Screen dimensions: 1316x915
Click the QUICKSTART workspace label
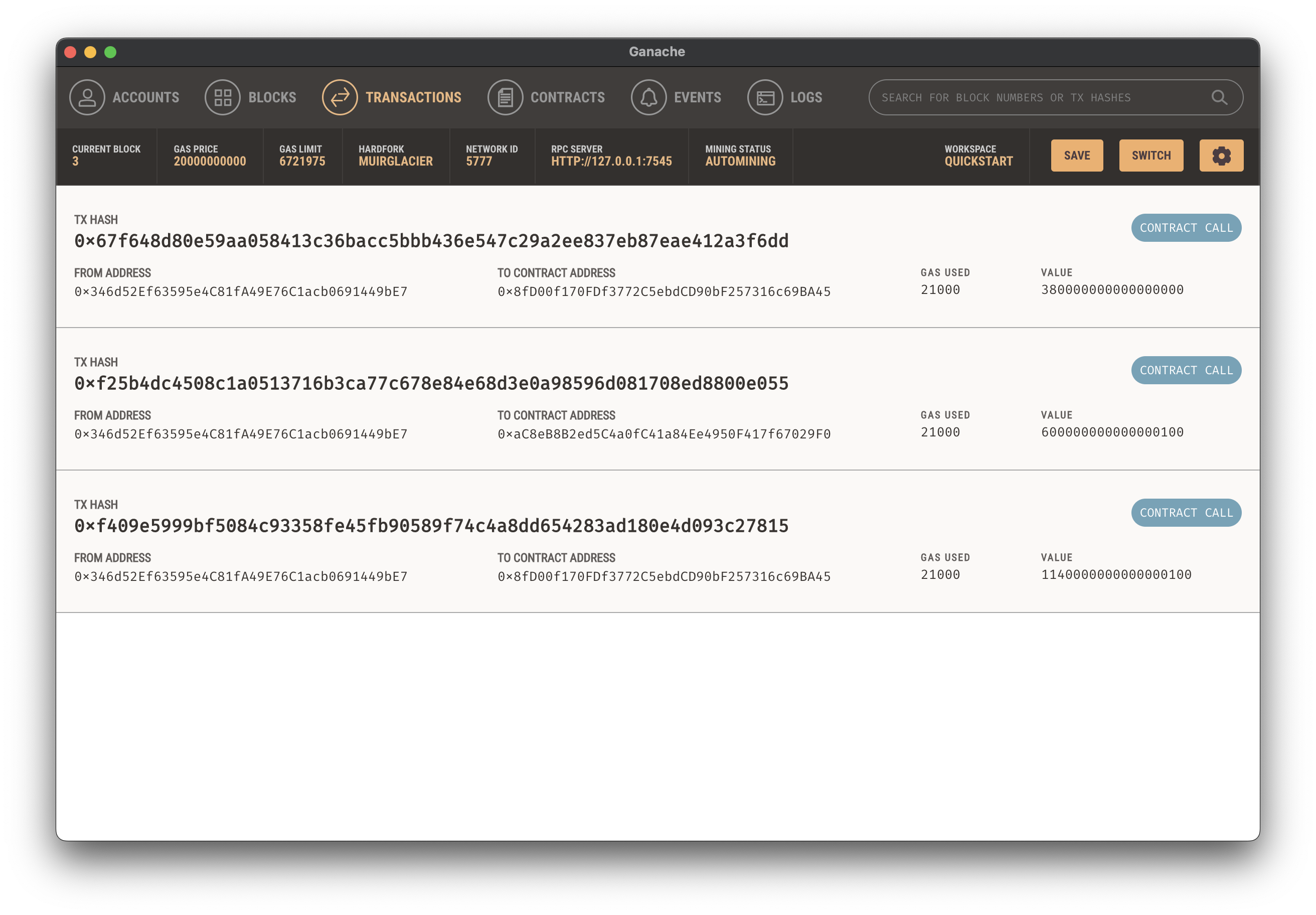[978, 161]
